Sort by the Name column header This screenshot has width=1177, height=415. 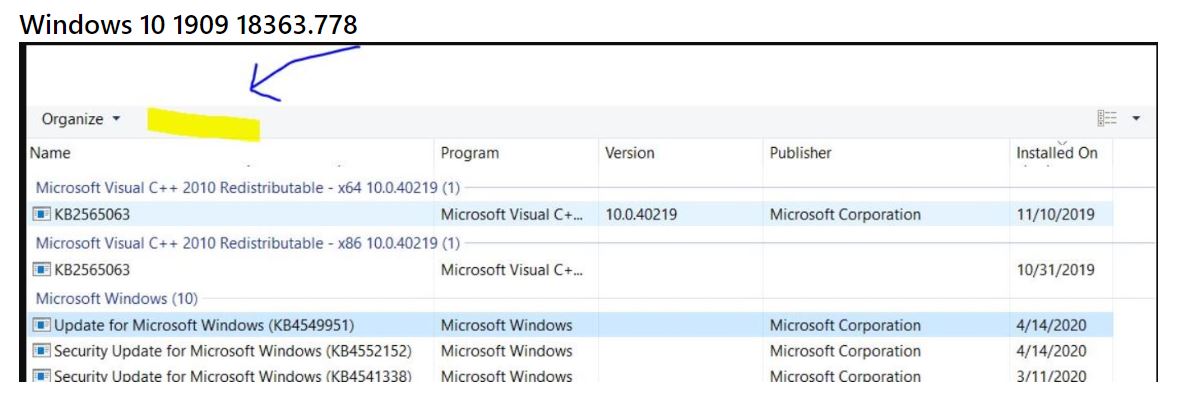(x=50, y=153)
